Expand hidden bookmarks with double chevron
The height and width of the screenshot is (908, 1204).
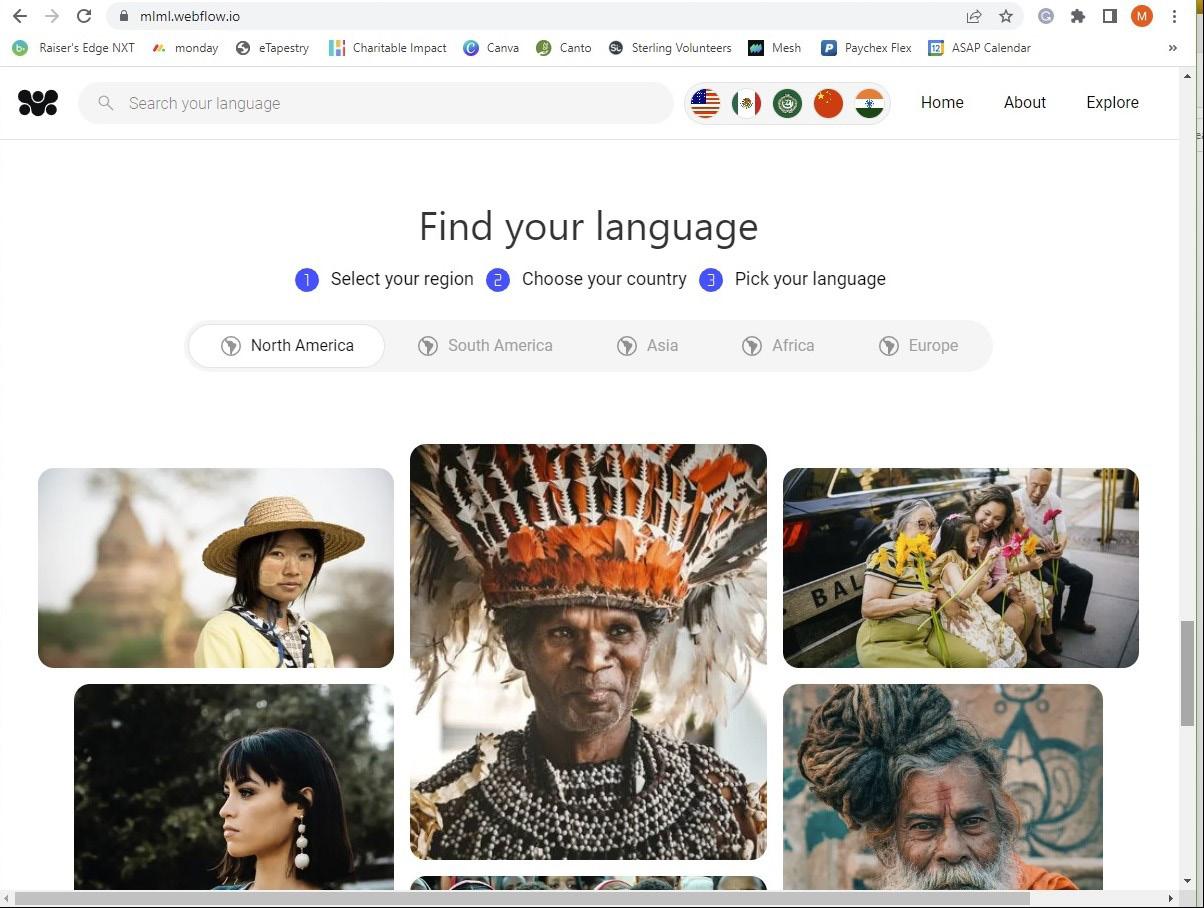pyautogui.click(x=1172, y=47)
